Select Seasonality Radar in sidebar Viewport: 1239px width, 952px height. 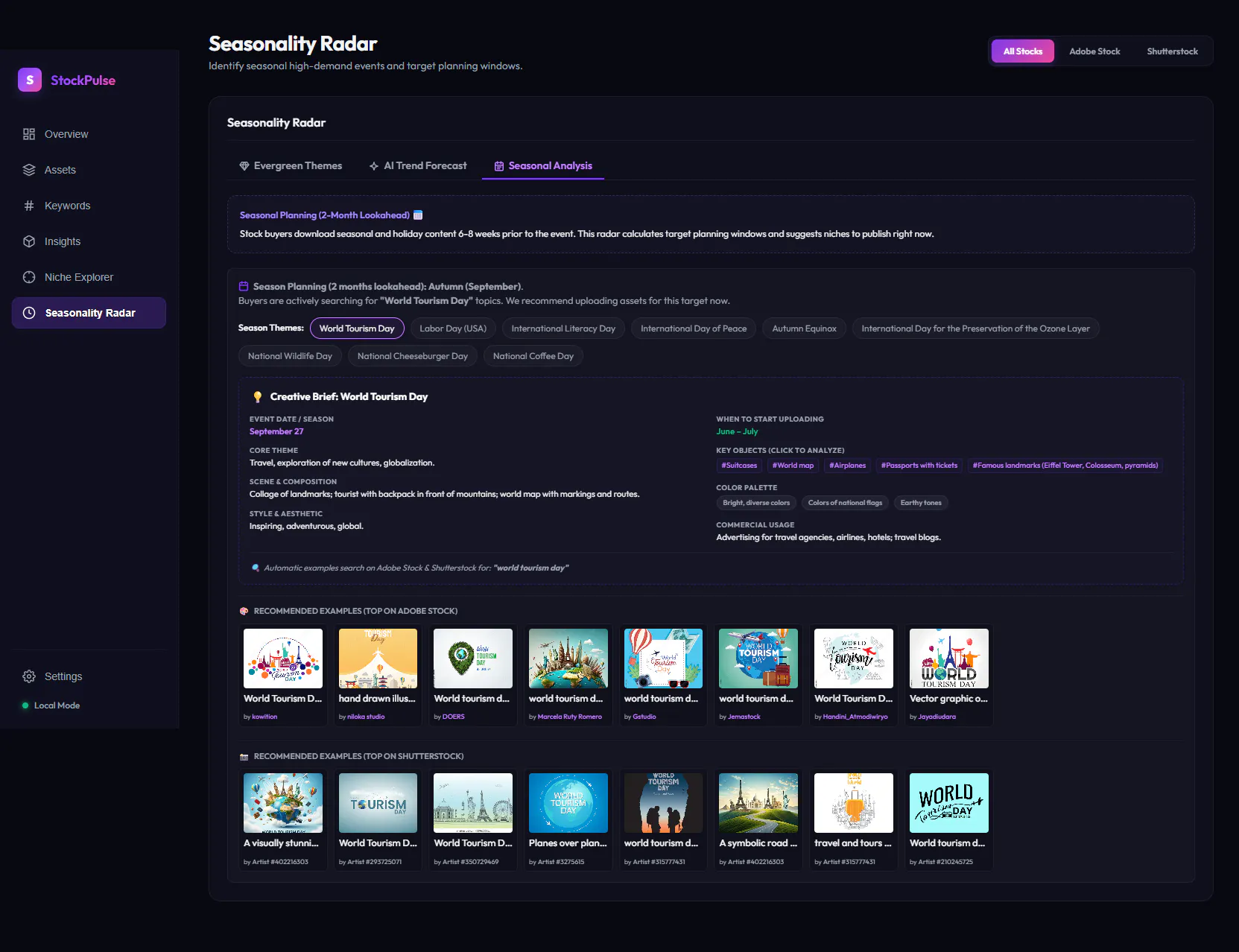(89, 313)
